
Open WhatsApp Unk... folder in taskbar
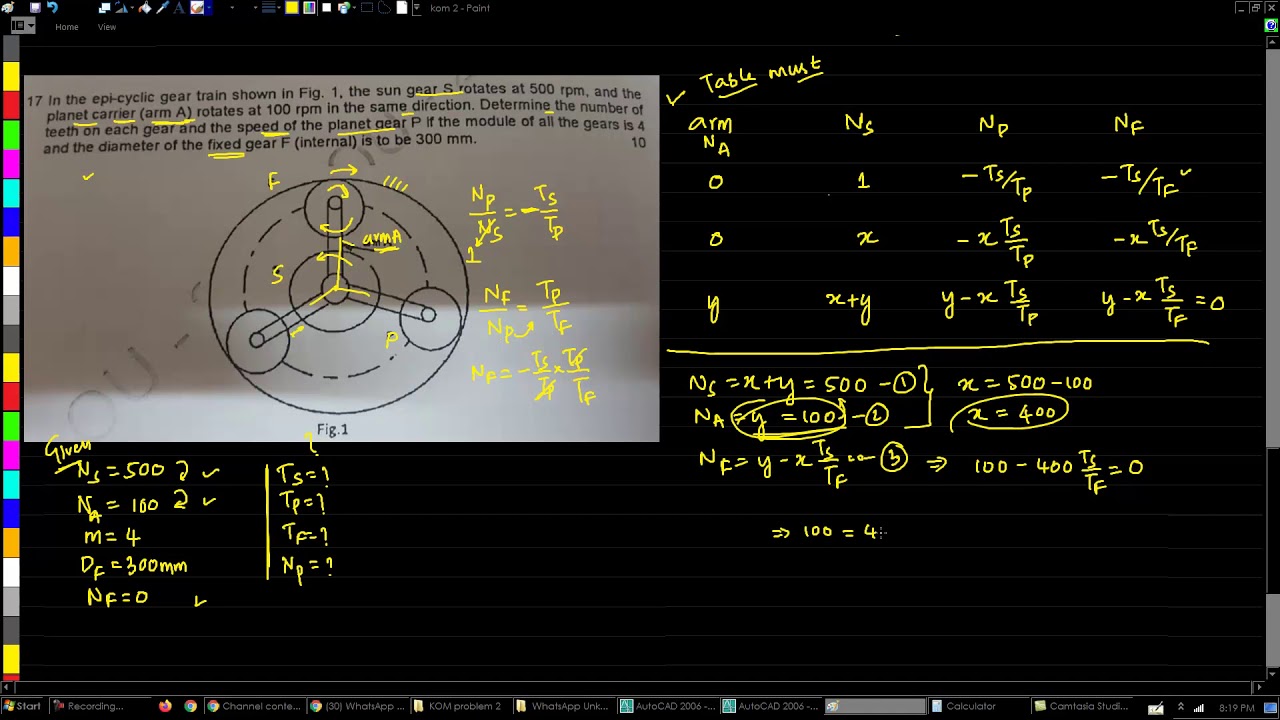point(563,706)
